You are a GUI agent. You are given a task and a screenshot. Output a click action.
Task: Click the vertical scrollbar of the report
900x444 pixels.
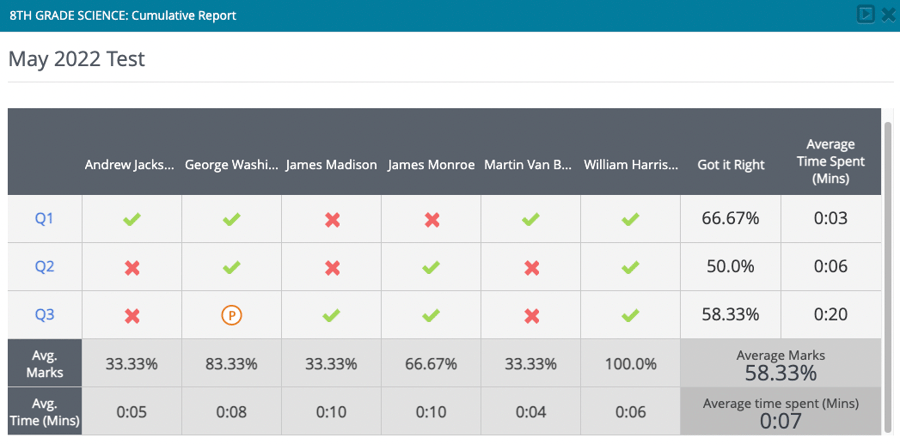pyautogui.click(x=888, y=270)
